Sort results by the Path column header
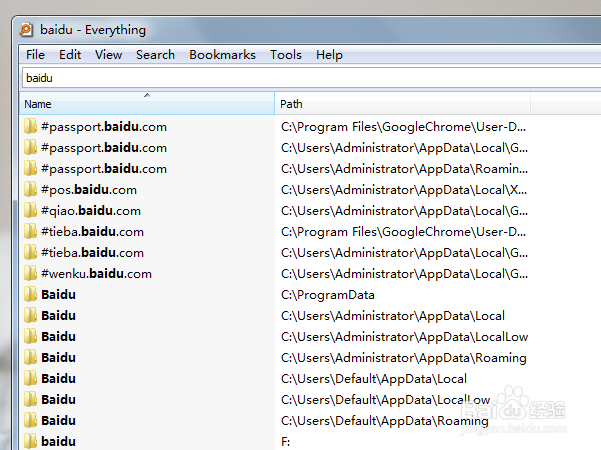Image resolution: width=601 pixels, height=450 pixels. coord(402,103)
